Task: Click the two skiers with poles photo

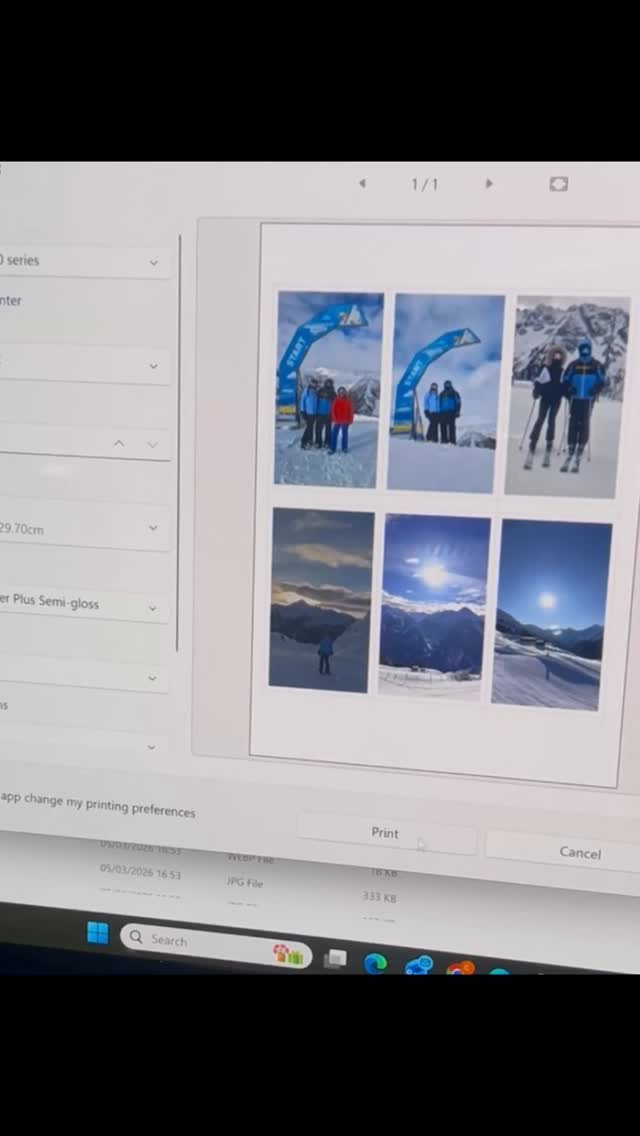Action: point(567,396)
